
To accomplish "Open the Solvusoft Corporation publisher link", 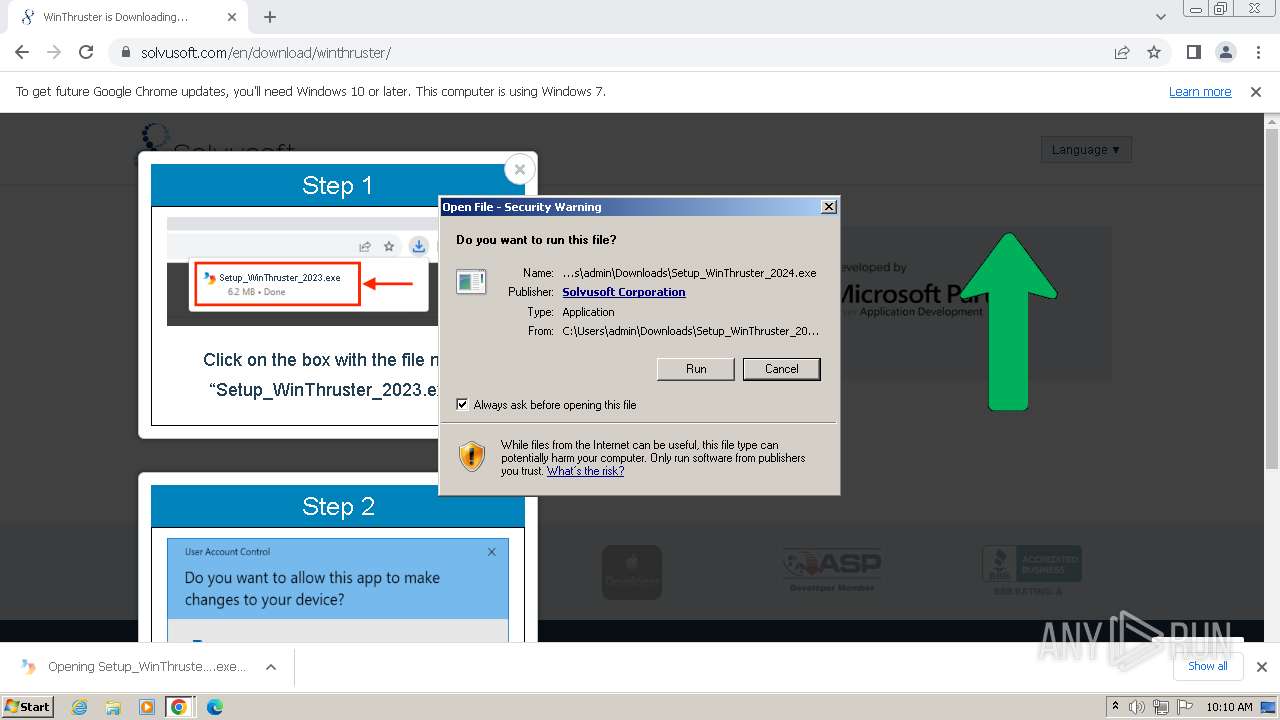I will (x=624, y=292).
